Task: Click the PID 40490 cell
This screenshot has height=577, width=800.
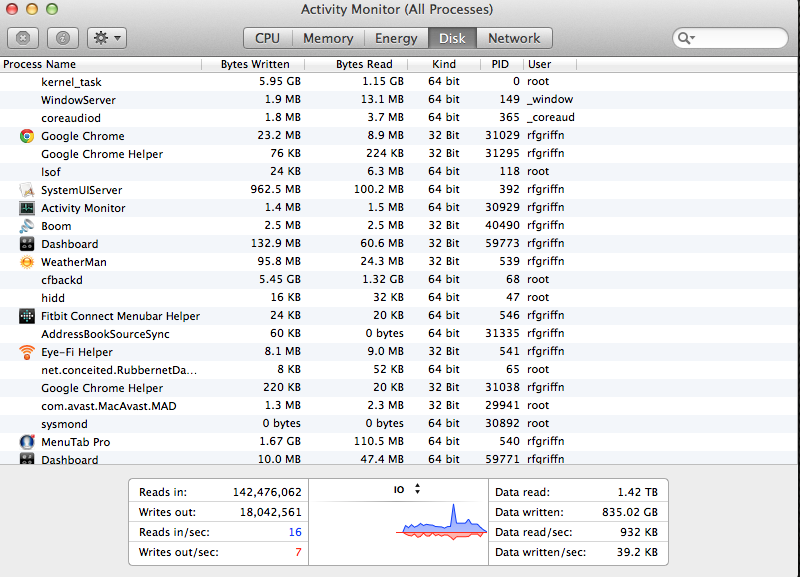Action: 502,225
